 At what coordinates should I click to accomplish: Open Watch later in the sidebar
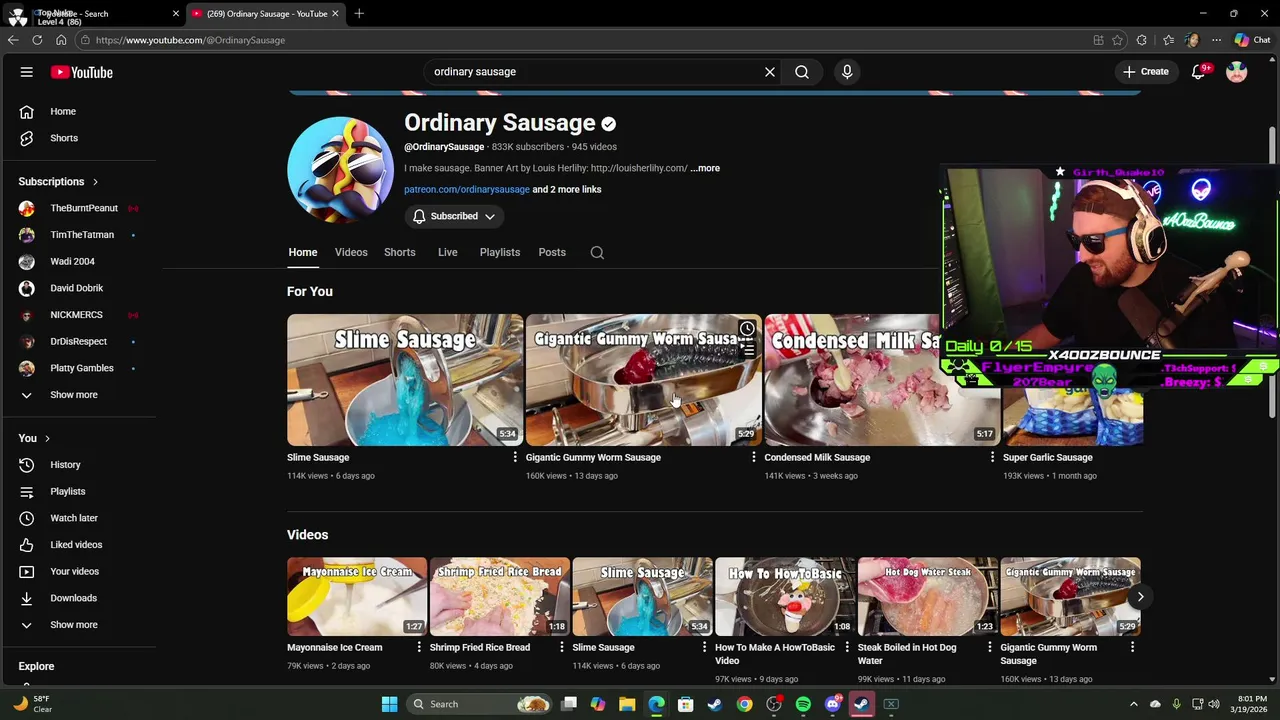(74, 518)
